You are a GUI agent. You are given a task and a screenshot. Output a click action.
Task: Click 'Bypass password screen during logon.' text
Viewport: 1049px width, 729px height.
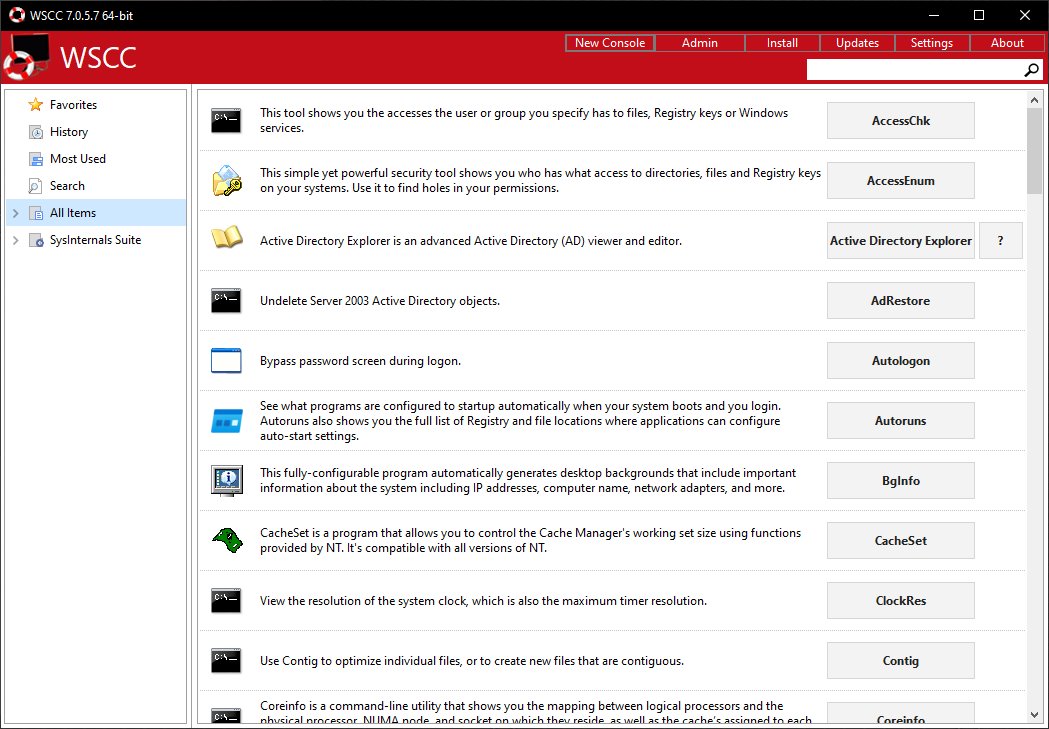[361, 361]
